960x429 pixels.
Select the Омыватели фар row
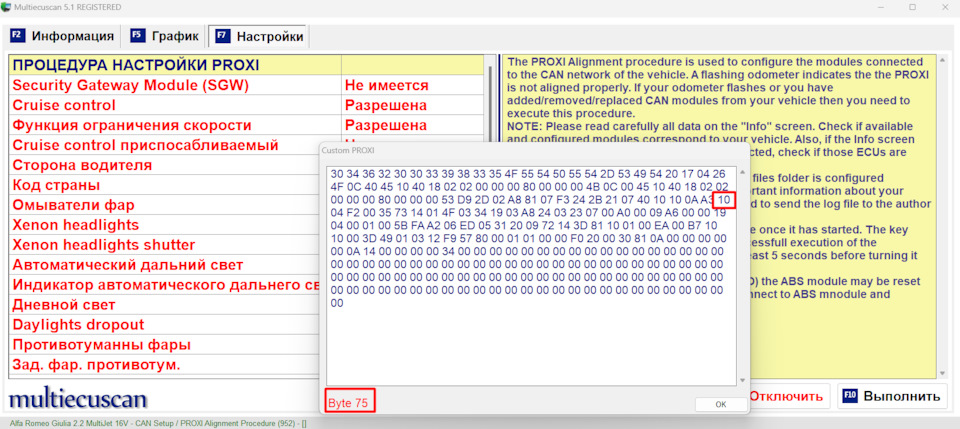pyautogui.click(x=165, y=205)
